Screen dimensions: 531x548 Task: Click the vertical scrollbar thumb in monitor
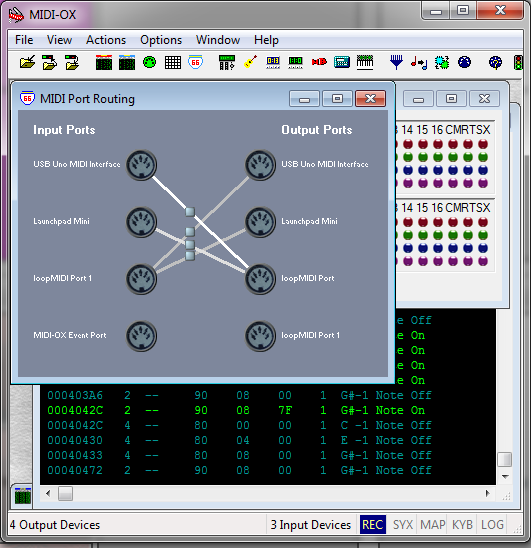505,459
